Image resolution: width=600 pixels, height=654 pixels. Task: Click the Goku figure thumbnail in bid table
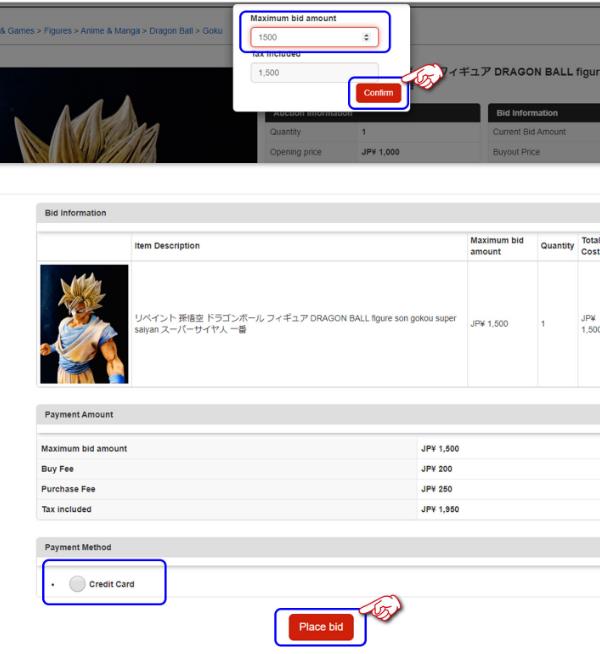84,324
